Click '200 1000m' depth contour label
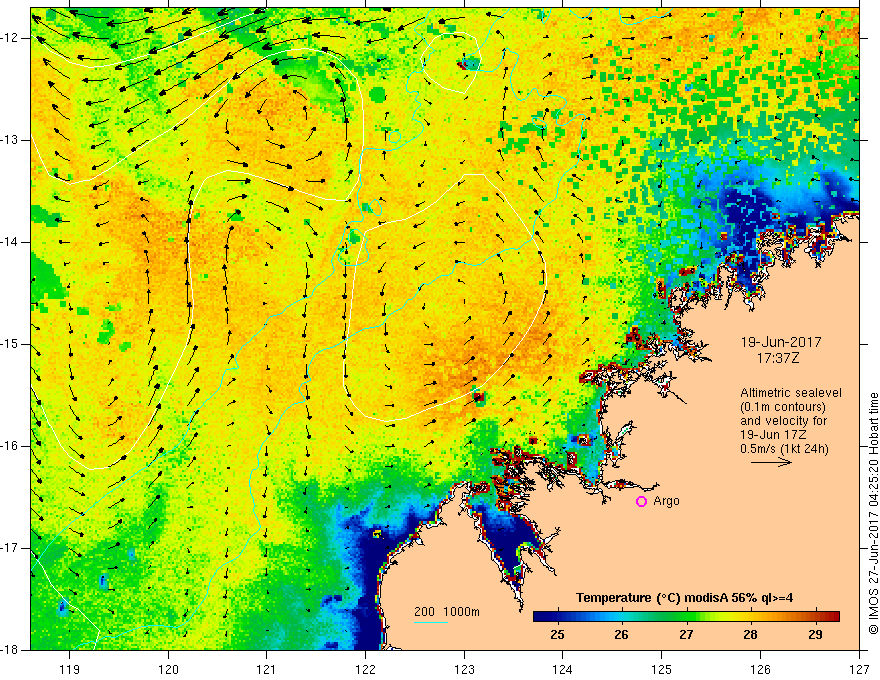Screen dimensions: 880x680 pos(447,612)
